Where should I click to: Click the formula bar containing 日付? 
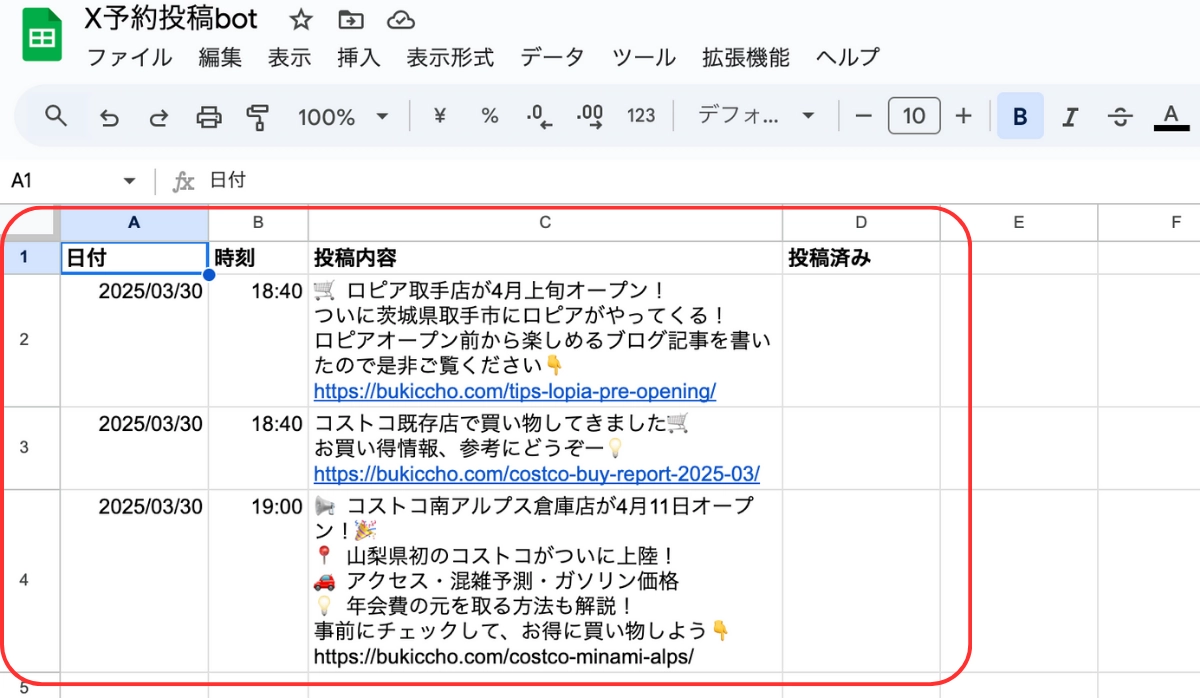pos(700,180)
